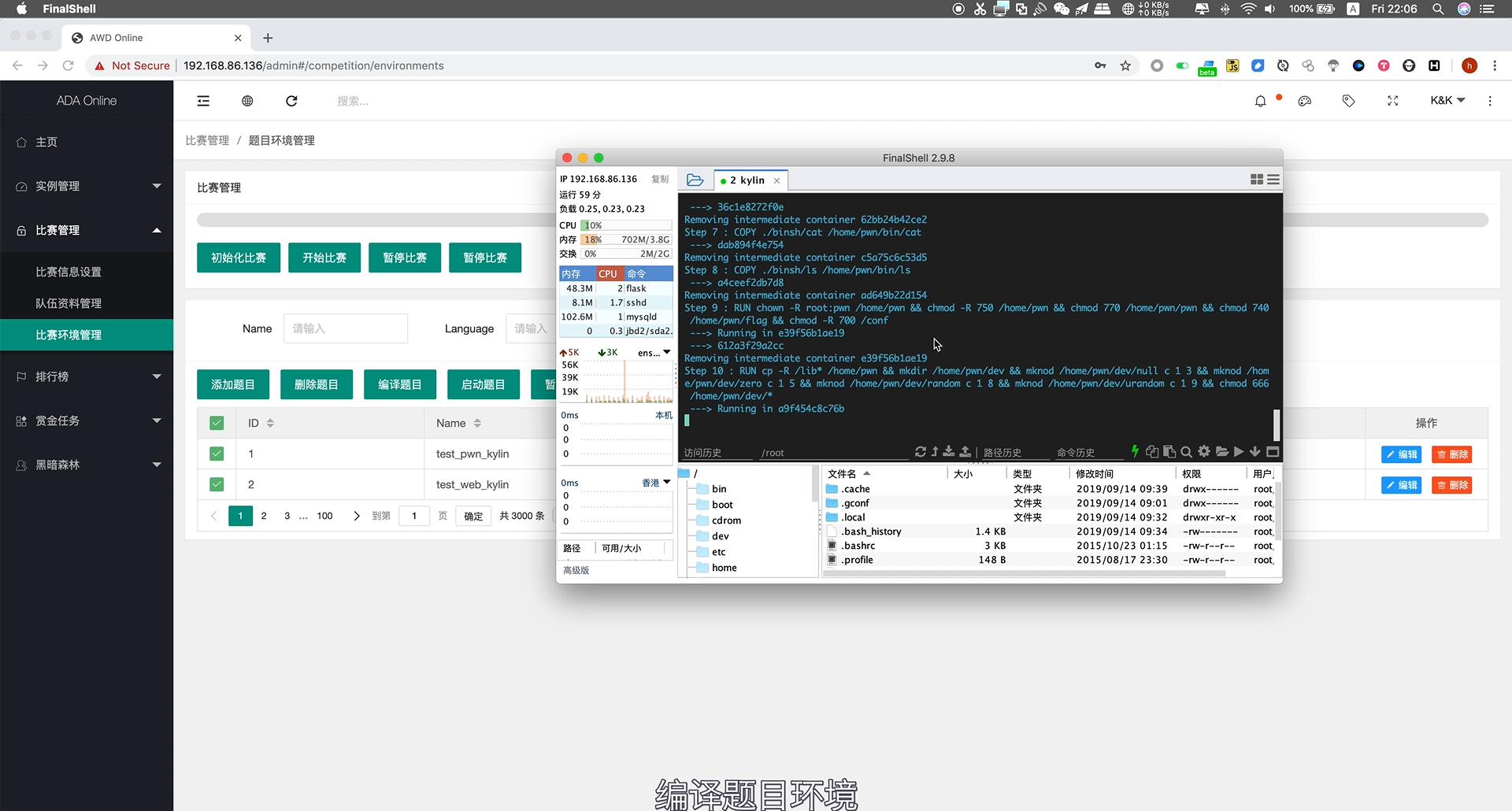Click the 初始化比赛 button
The image size is (1512, 811).
[x=239, y=257]
